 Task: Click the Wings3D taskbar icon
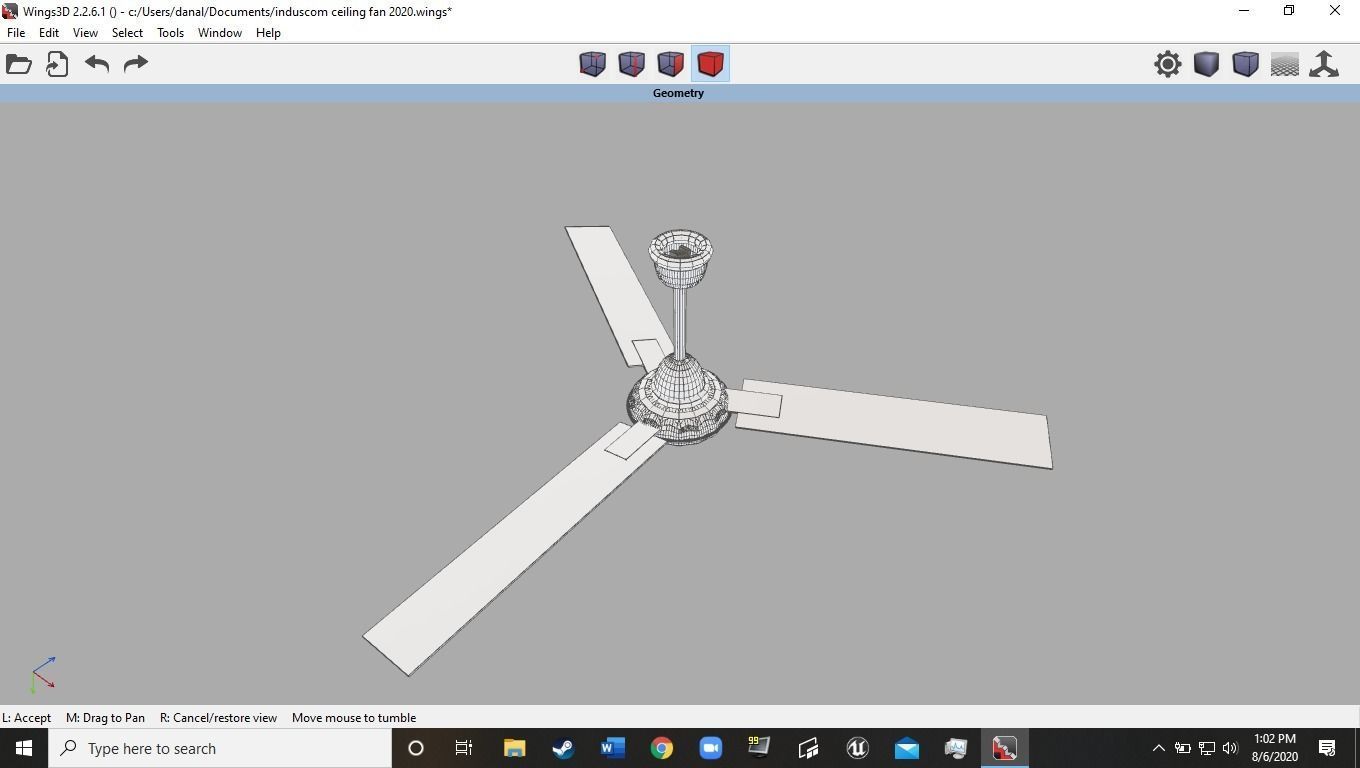[1004, 748]
